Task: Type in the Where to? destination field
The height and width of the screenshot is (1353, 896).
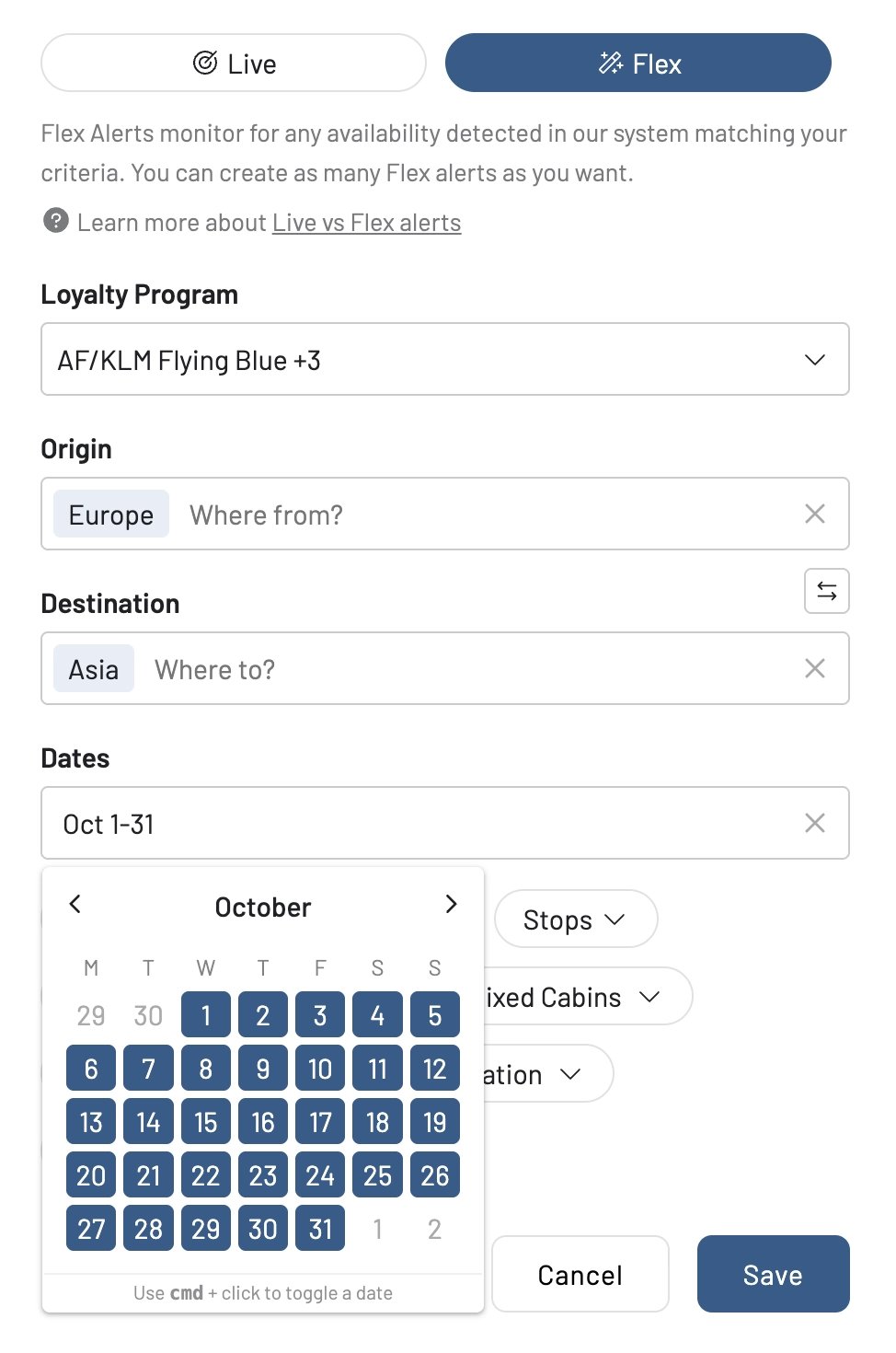Action: point(460,669)
